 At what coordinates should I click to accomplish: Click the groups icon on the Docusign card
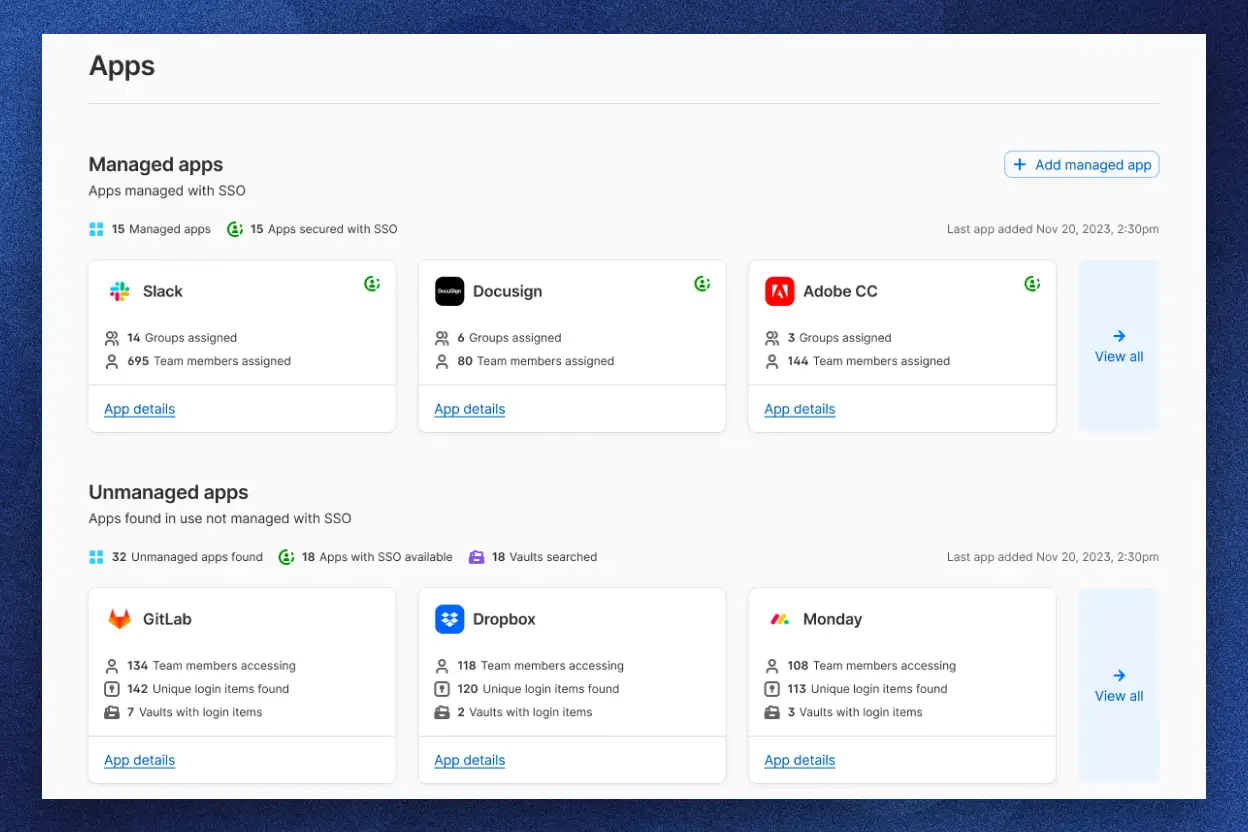pyautogui.click(x=442, y=337)
